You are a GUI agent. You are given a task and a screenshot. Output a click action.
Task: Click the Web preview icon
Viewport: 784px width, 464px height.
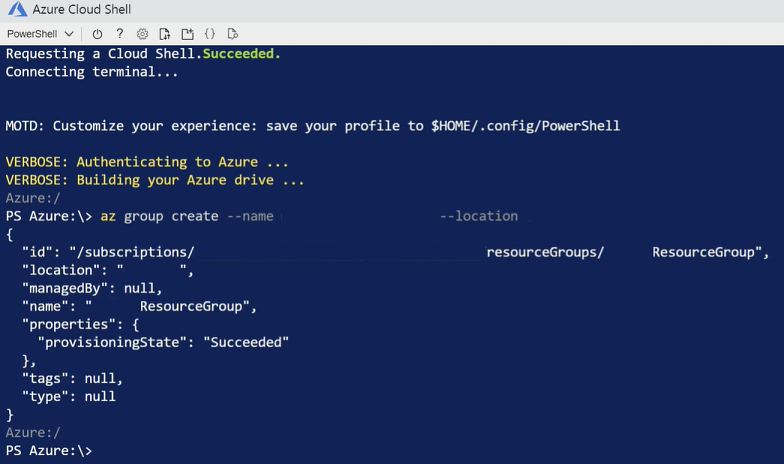(233, 34)
